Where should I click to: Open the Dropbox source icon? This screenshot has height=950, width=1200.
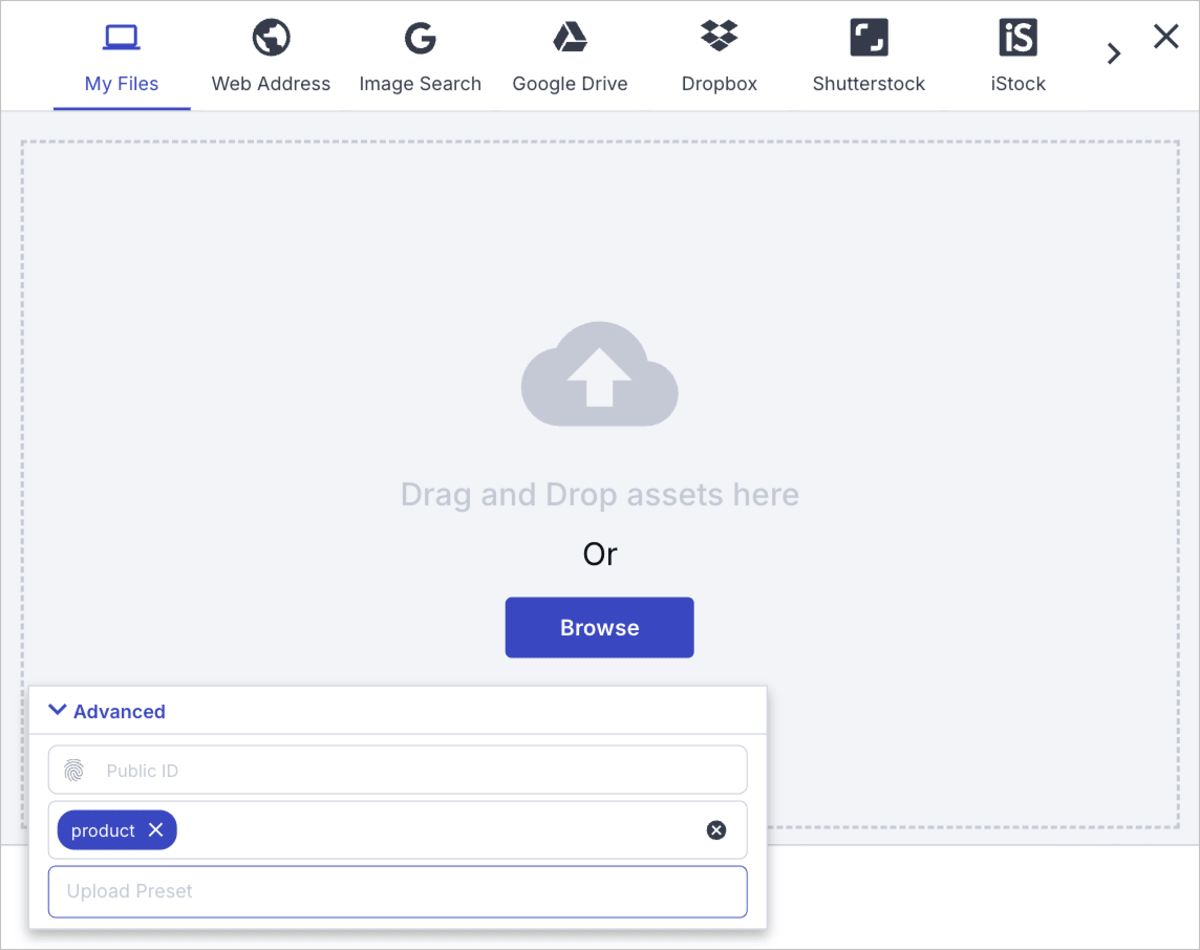719,37
